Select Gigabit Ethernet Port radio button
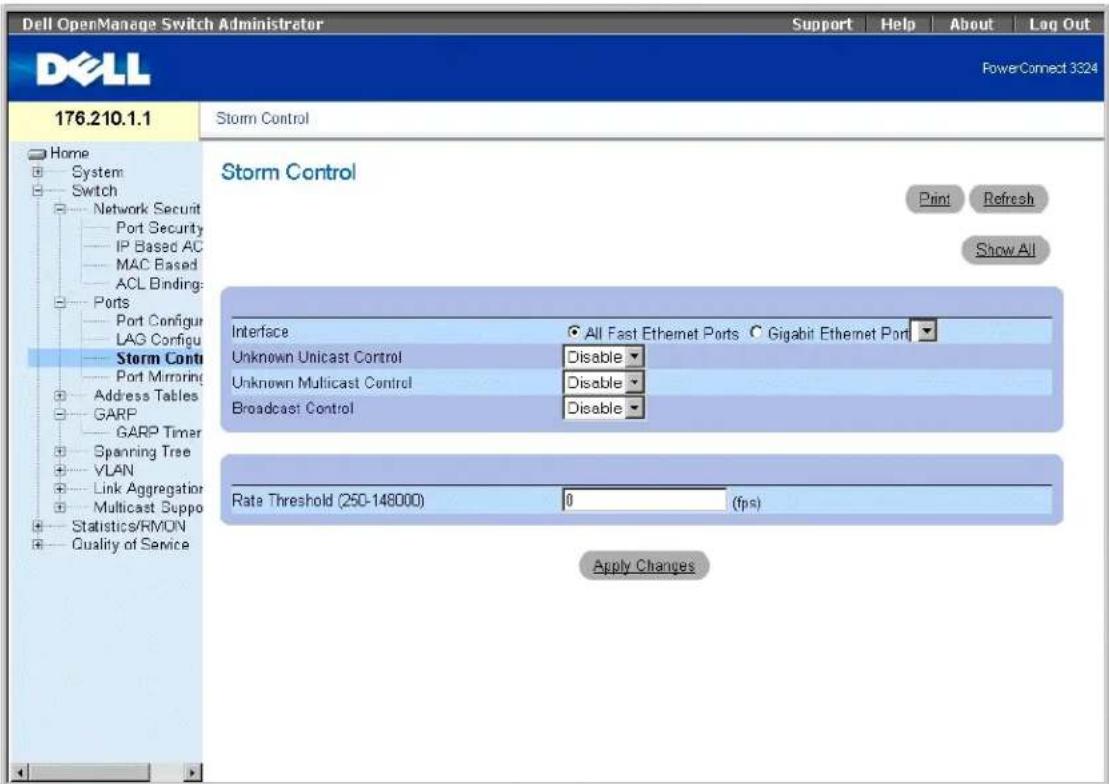 point(756,332)
